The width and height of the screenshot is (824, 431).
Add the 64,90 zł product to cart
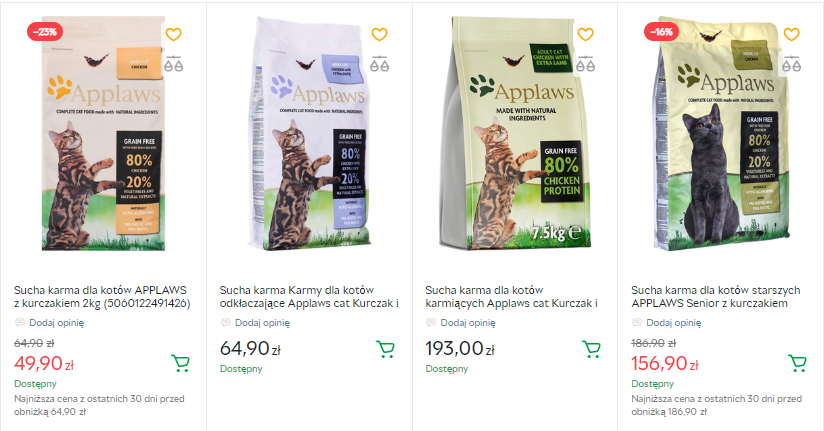pyautogui.click(x=386, y=349)
